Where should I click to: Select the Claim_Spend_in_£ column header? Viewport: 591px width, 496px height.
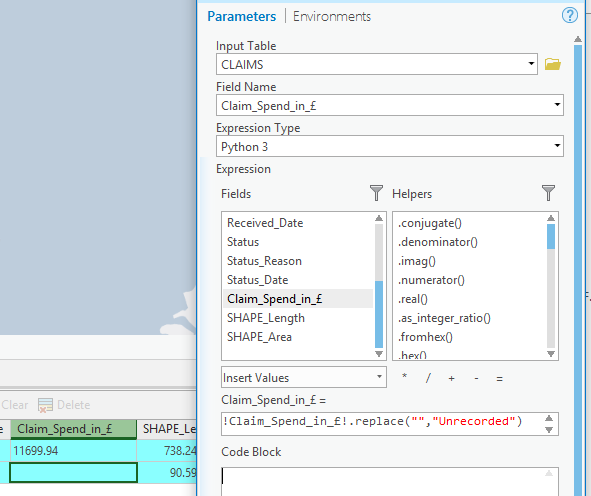[73, 429]
